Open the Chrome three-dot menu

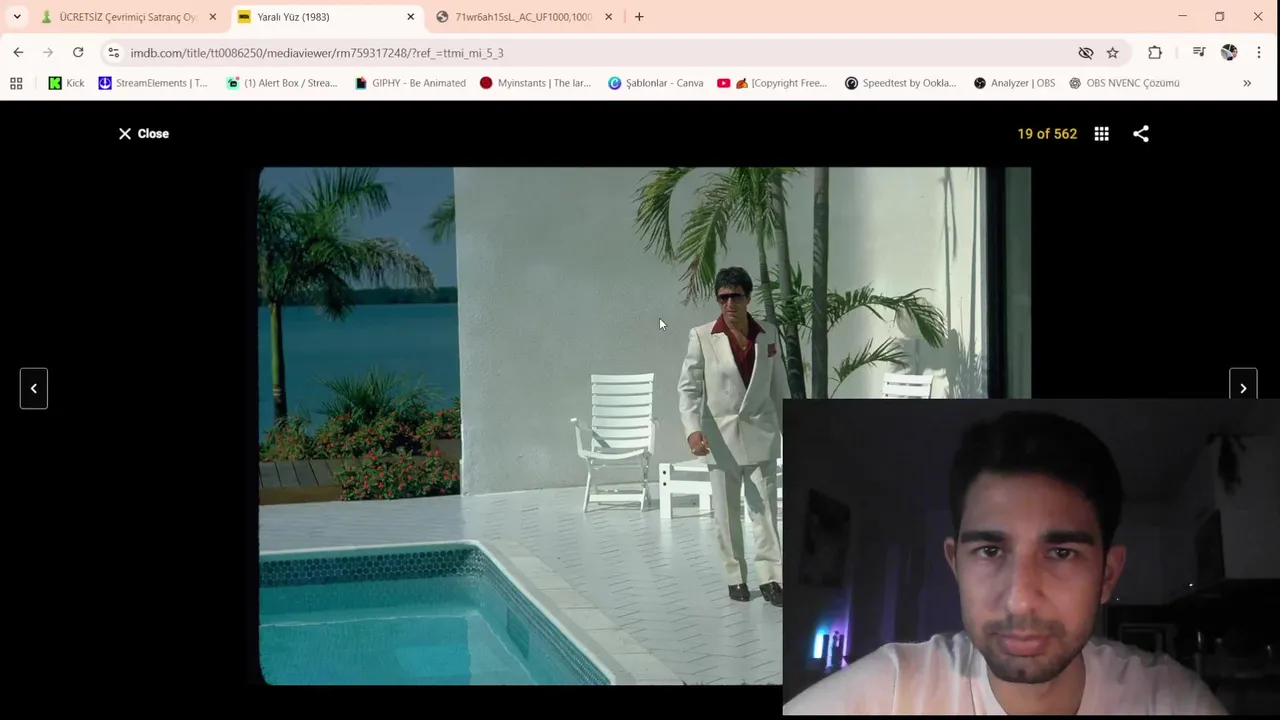(x=1259, y=53)
